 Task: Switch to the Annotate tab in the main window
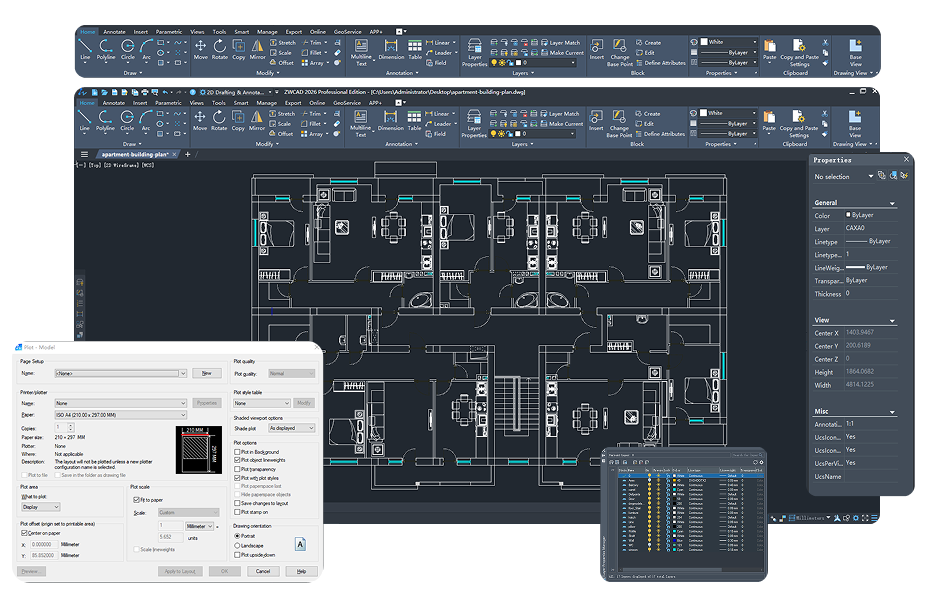(113, 103)
